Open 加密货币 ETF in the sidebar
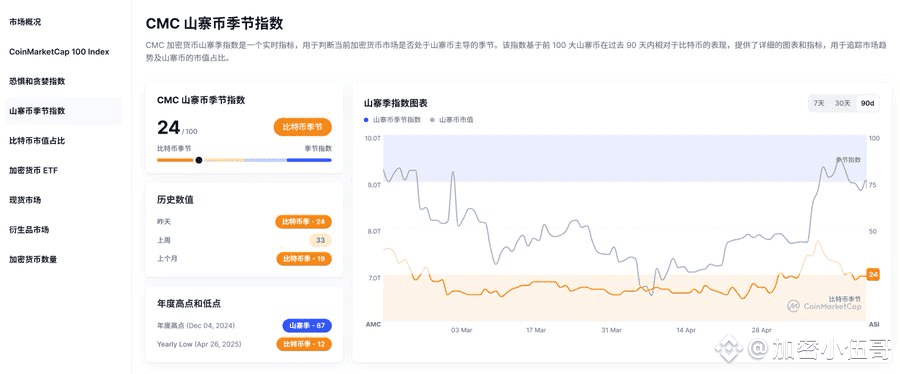 [33, 170]
